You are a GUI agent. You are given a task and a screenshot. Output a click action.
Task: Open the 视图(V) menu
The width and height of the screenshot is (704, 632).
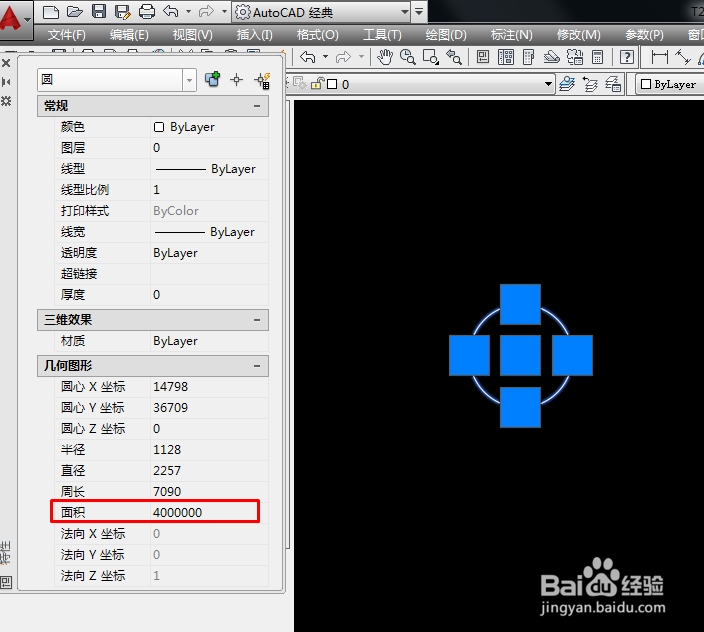(193, 35)
